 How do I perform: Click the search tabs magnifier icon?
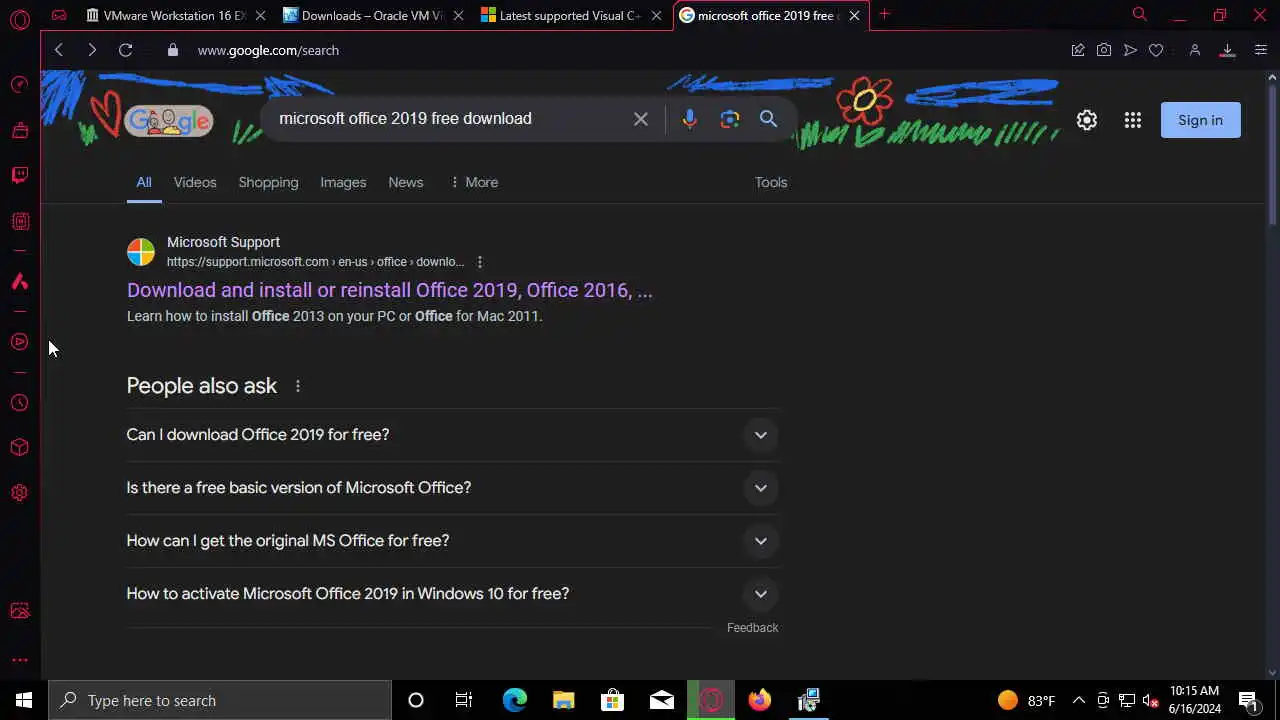coord(1139,15)
